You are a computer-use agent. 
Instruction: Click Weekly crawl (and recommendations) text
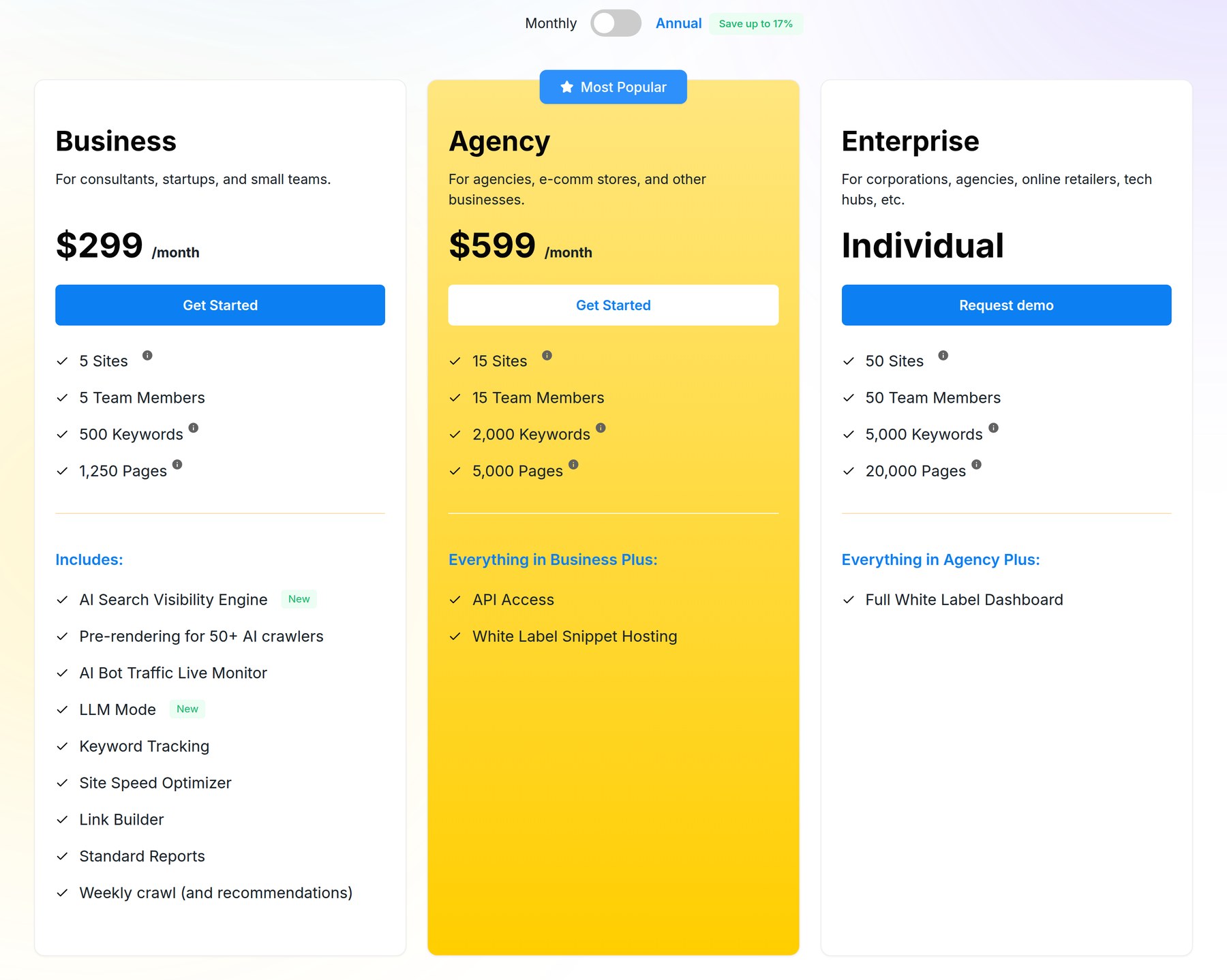click(x=215, y=893)
